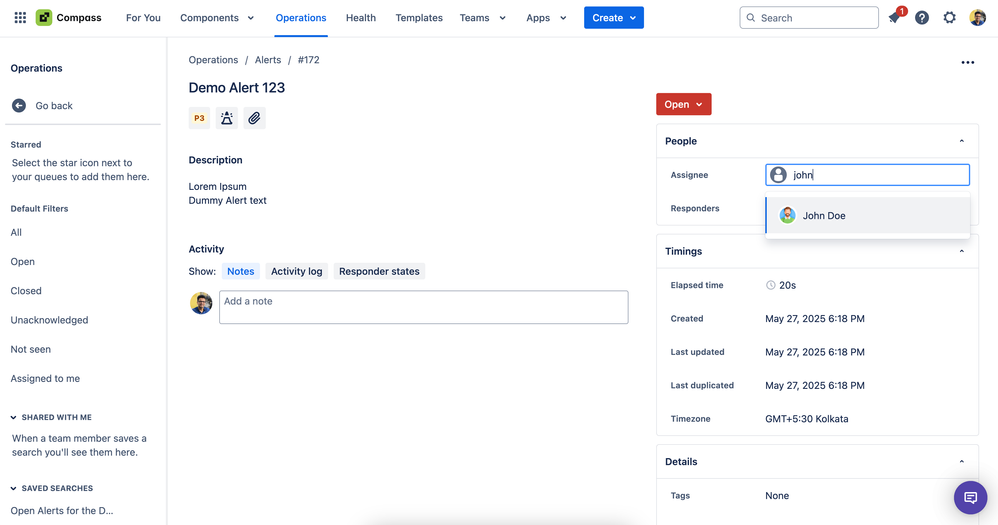This screenshot has width=998, height=525.
Task: Click the alert siren icon under title
Action: pyautogui.click(x=227, y=118)
